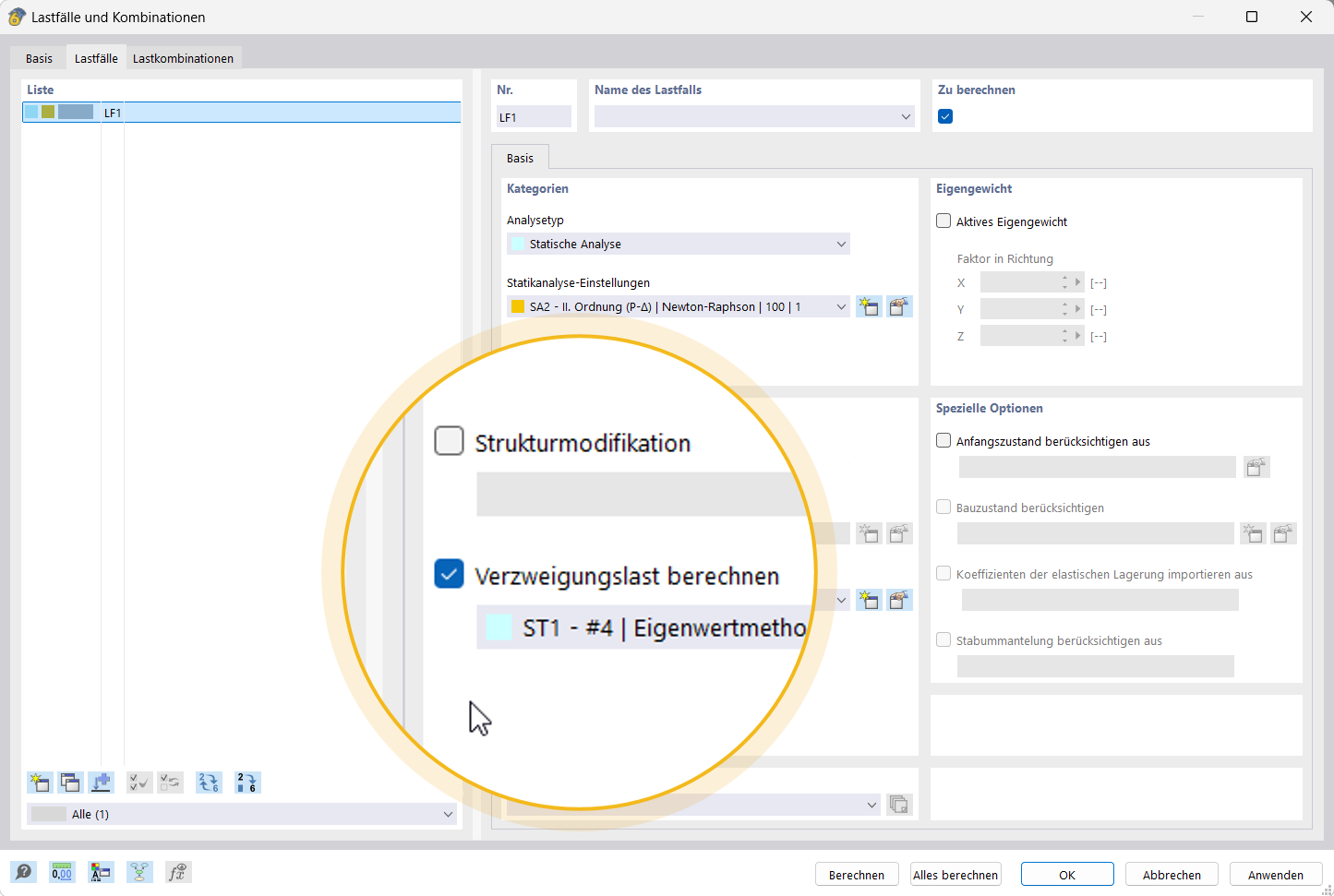Image resolution: width=1334 pixels, height=896 pixels.
Task: Click the Alles berechnen button
Action: click(x=955, y=874)
